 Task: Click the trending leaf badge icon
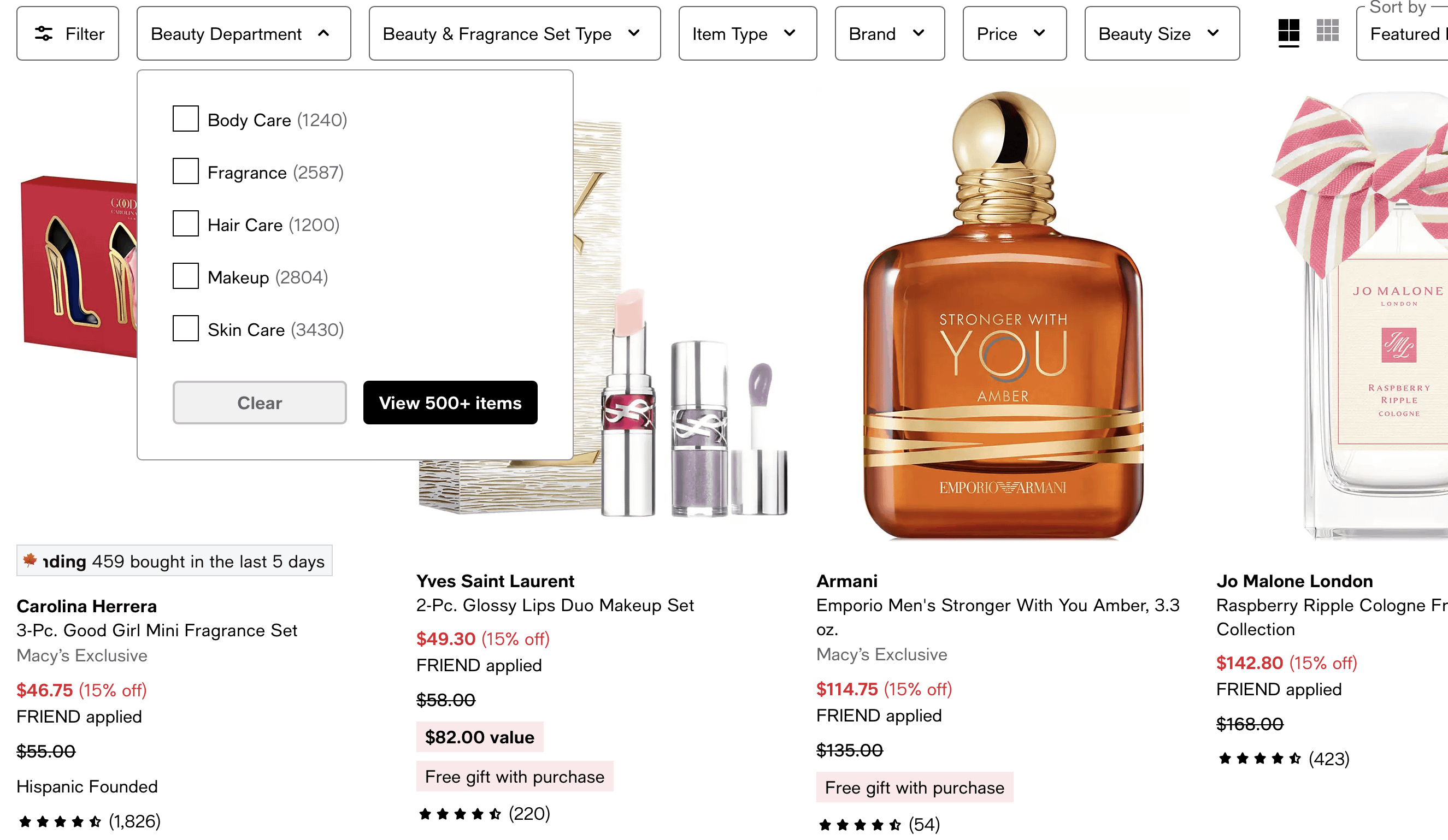(30, 560)
